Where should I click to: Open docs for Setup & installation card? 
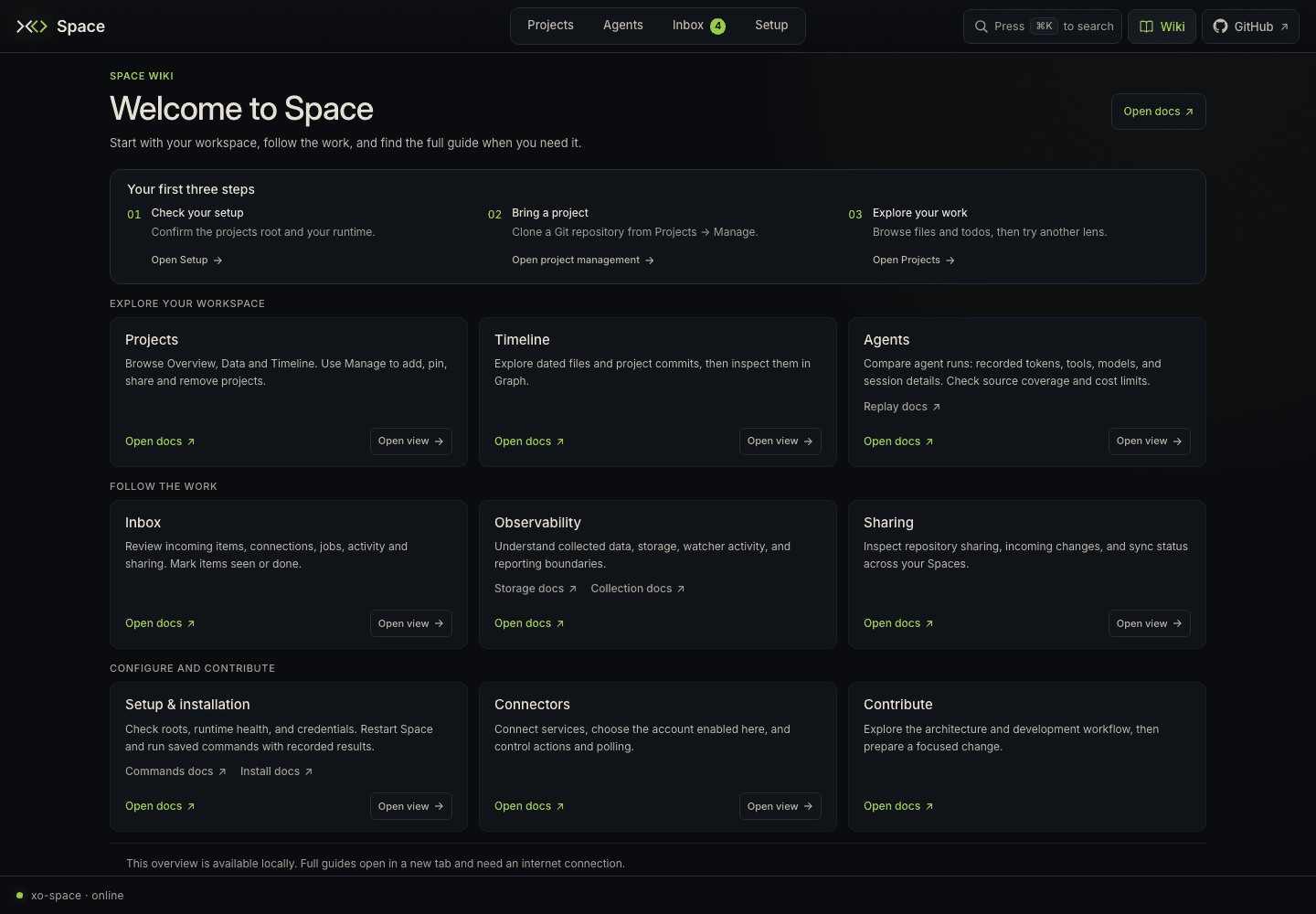(x=160, y=806)
